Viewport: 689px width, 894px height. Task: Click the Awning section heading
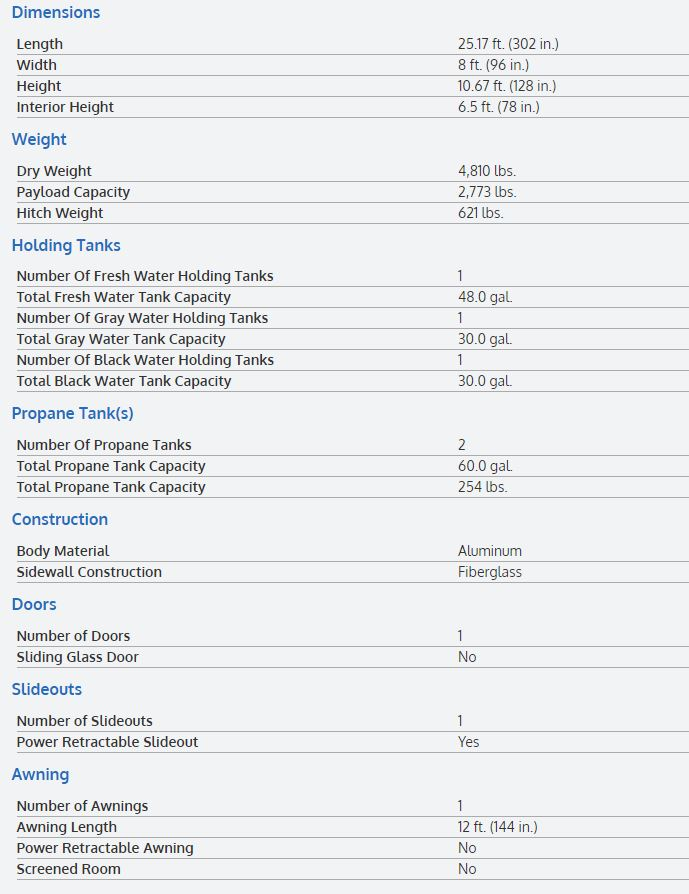point(40,775)
